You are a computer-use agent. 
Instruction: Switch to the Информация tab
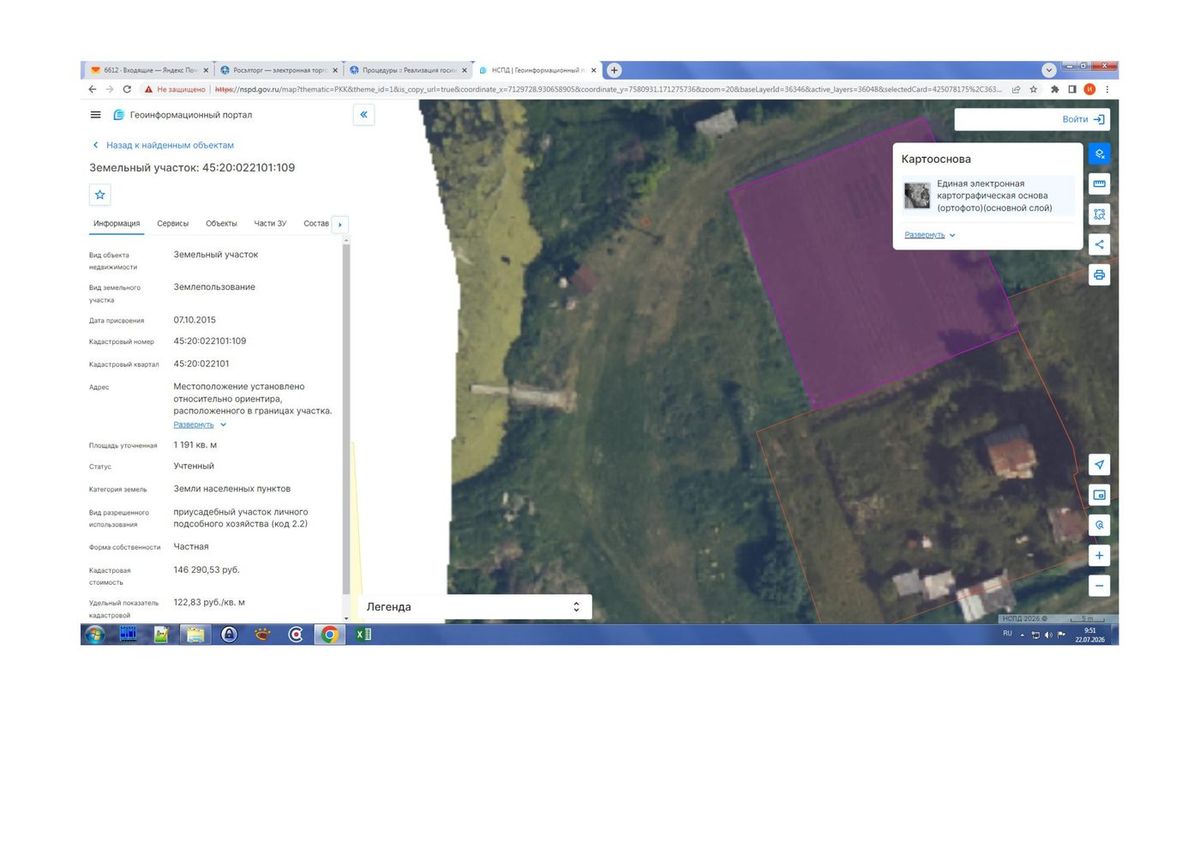pyautogui.click(x=116, y=224)
